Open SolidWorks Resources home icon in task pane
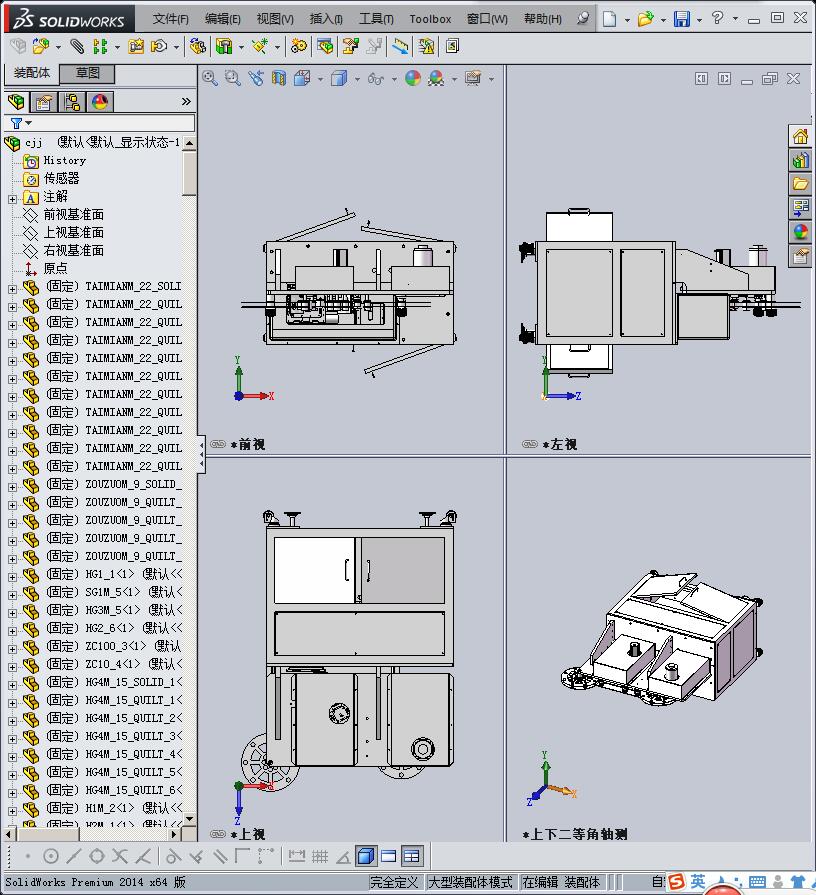 pos(800,136)
